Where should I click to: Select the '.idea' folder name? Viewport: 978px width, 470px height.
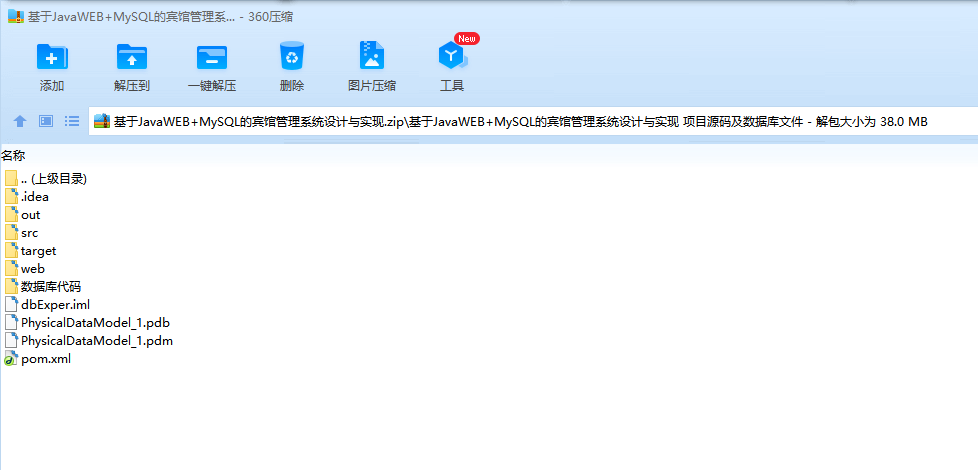[35, 197]
